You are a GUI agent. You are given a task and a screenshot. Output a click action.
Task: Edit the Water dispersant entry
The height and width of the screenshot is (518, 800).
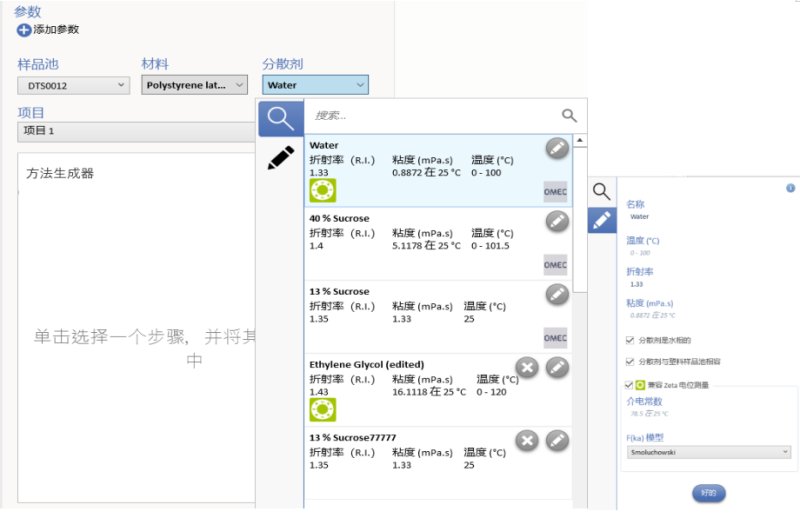[557, 149]
